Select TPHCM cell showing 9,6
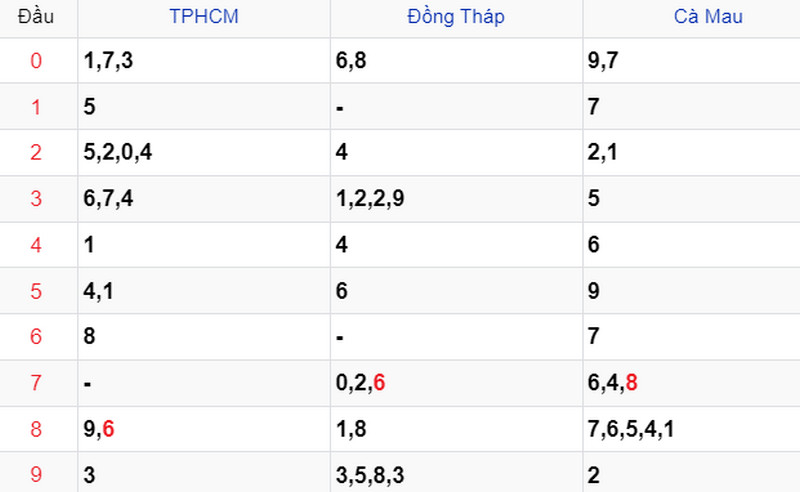 [x=204, y=429]
